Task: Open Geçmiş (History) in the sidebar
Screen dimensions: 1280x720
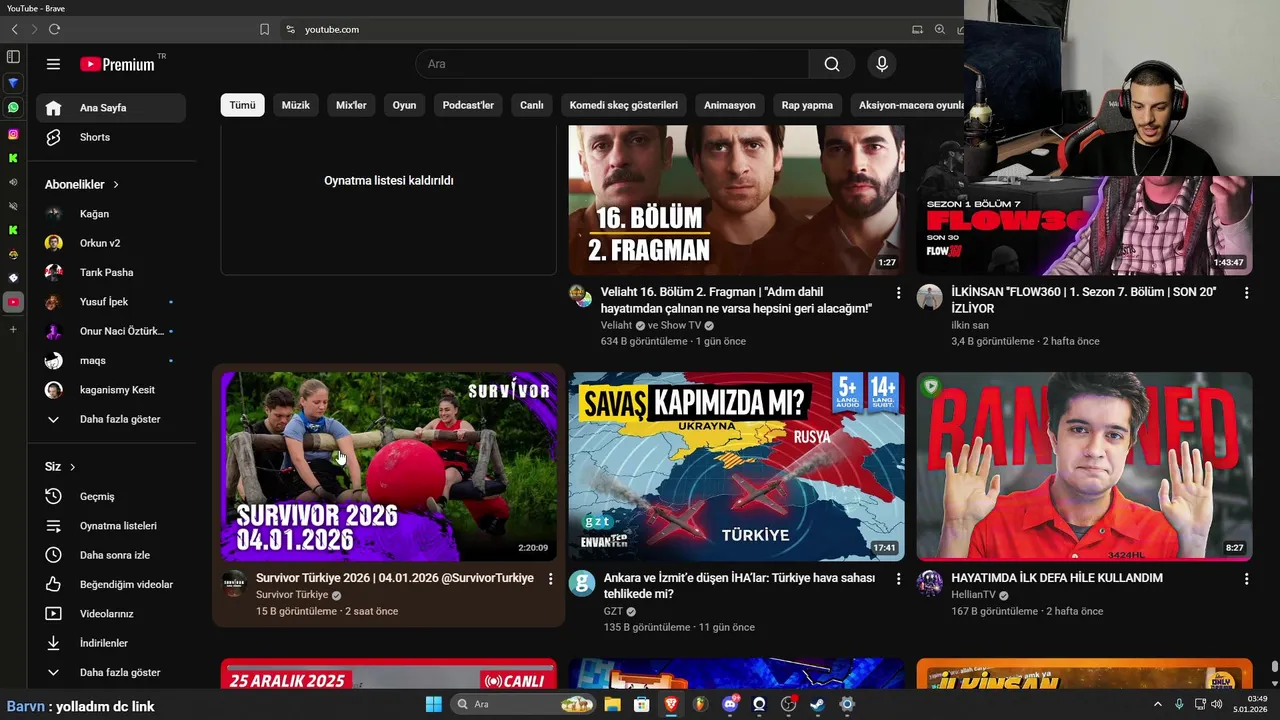Action: click(x=111, y=496)
